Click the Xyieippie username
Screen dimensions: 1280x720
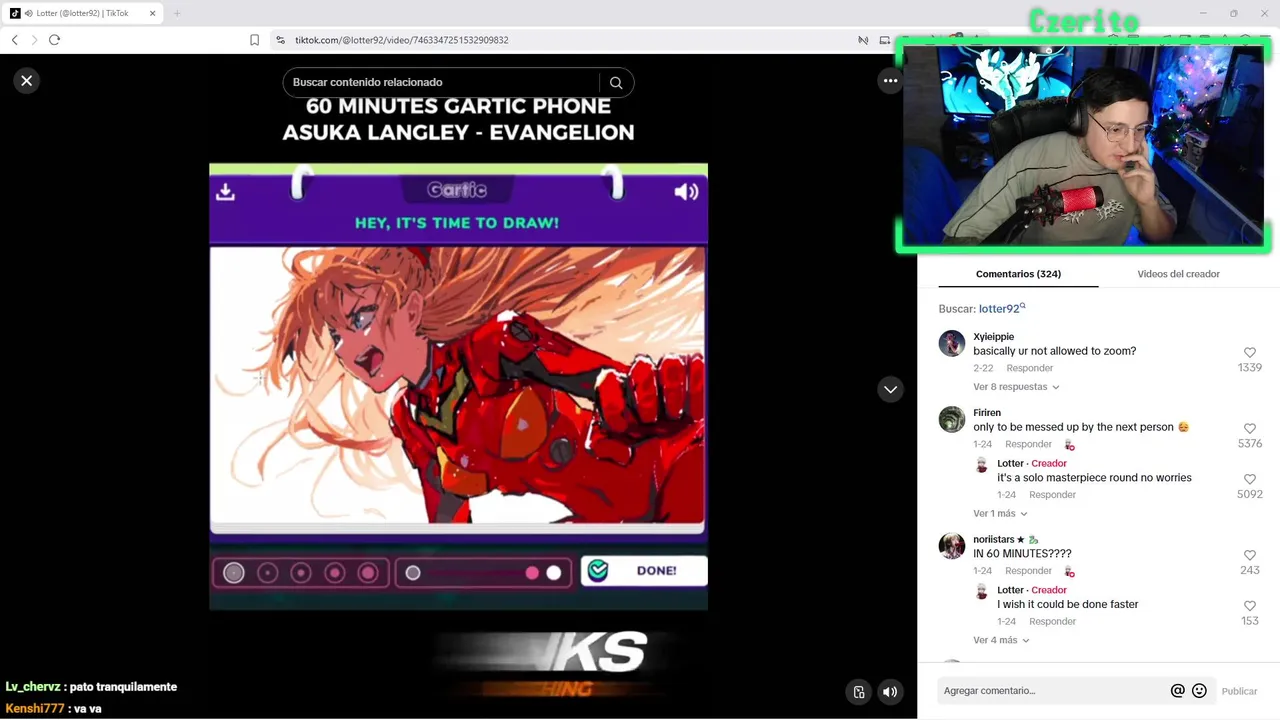(x=993, y=337)
